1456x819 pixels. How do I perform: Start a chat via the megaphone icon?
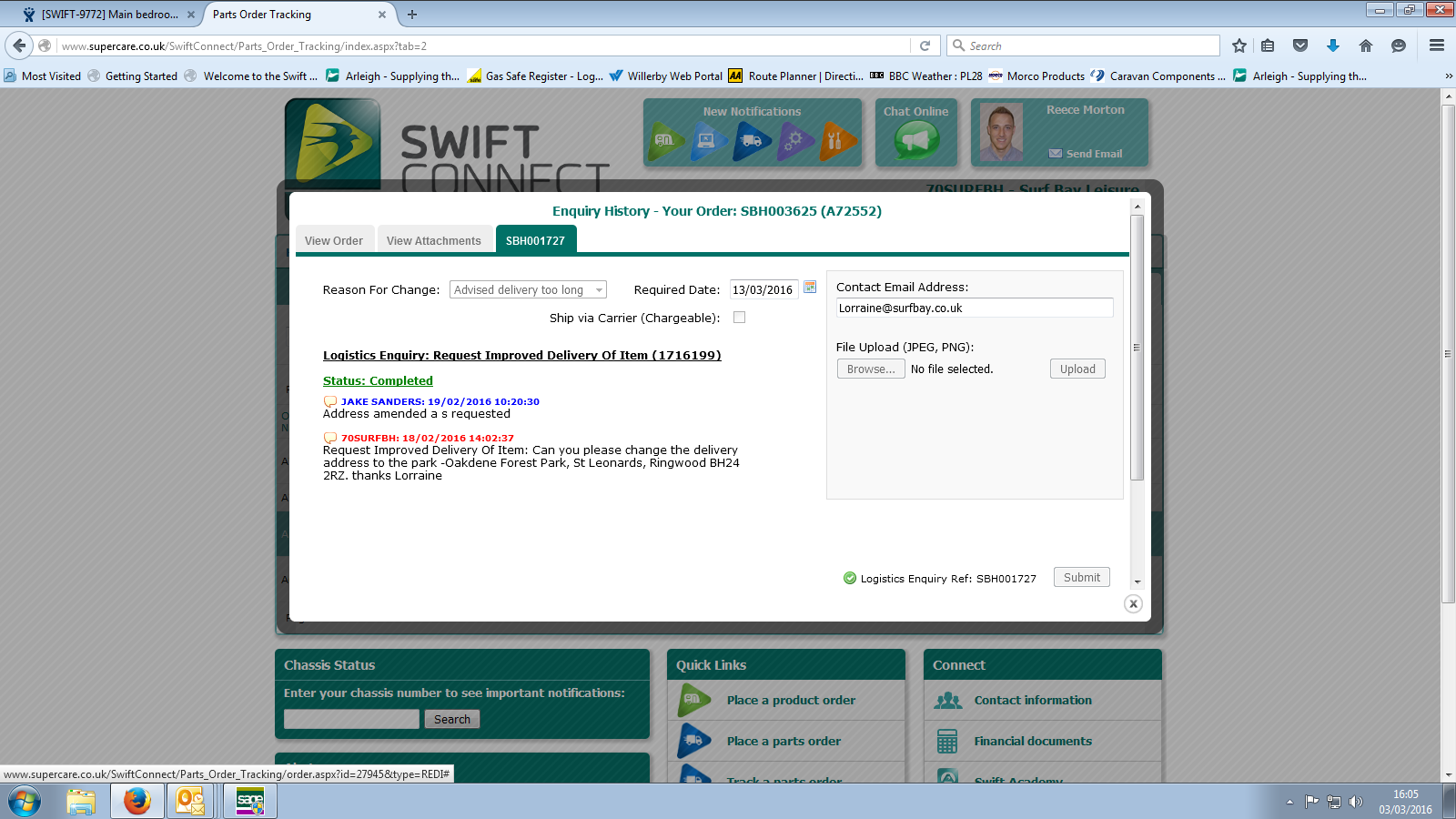click(x=916, y=141)
